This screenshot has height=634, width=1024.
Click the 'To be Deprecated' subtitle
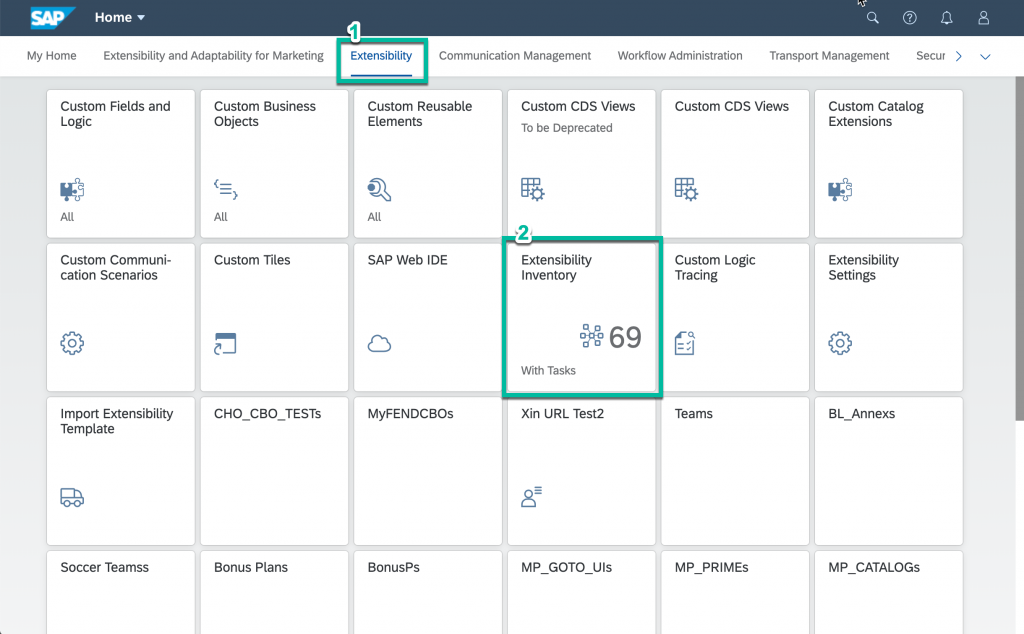pos(567,128)
